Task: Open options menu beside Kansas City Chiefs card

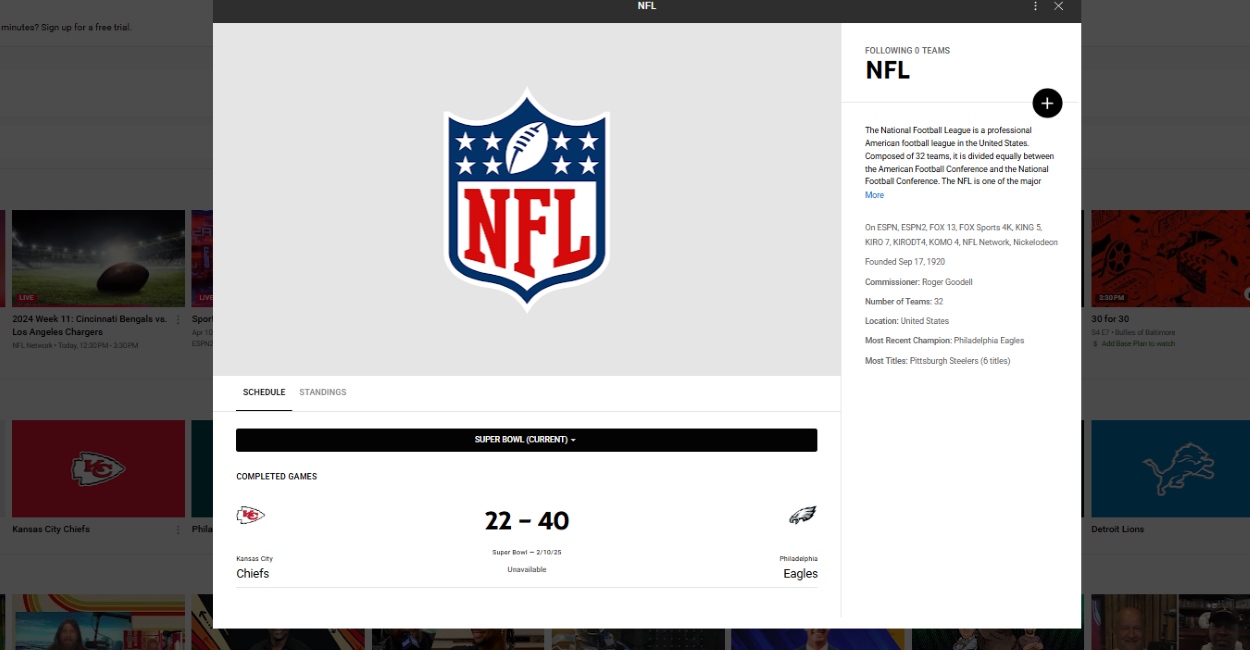Action: click(x=178, y=529)
